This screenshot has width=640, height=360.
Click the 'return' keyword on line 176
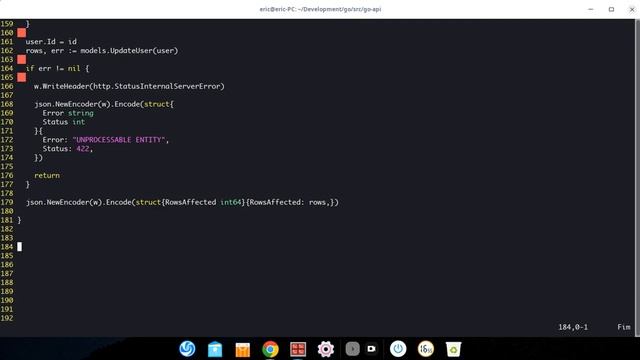pos(47,176)
